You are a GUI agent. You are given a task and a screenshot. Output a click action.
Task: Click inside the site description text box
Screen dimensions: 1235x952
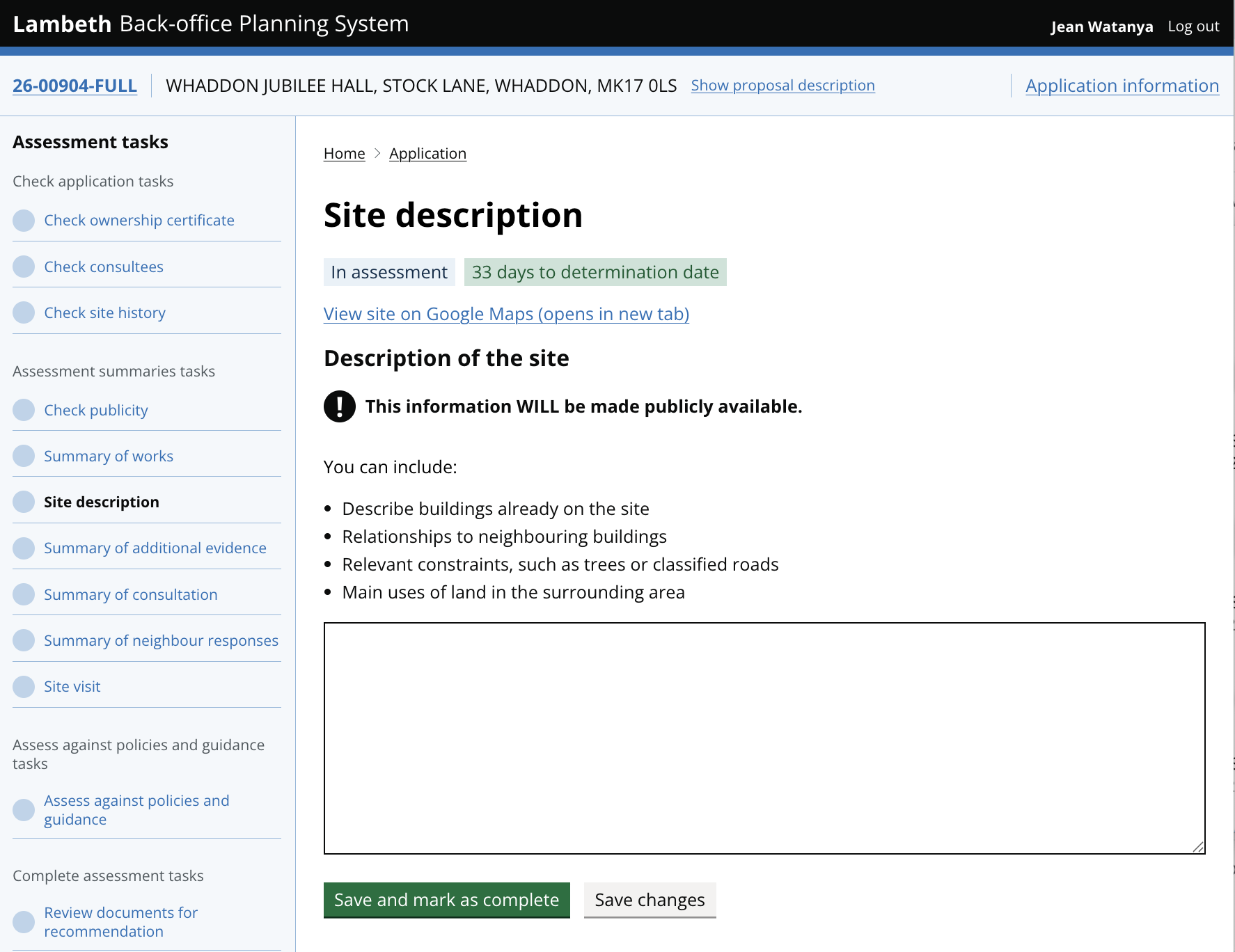click(764, 738)
